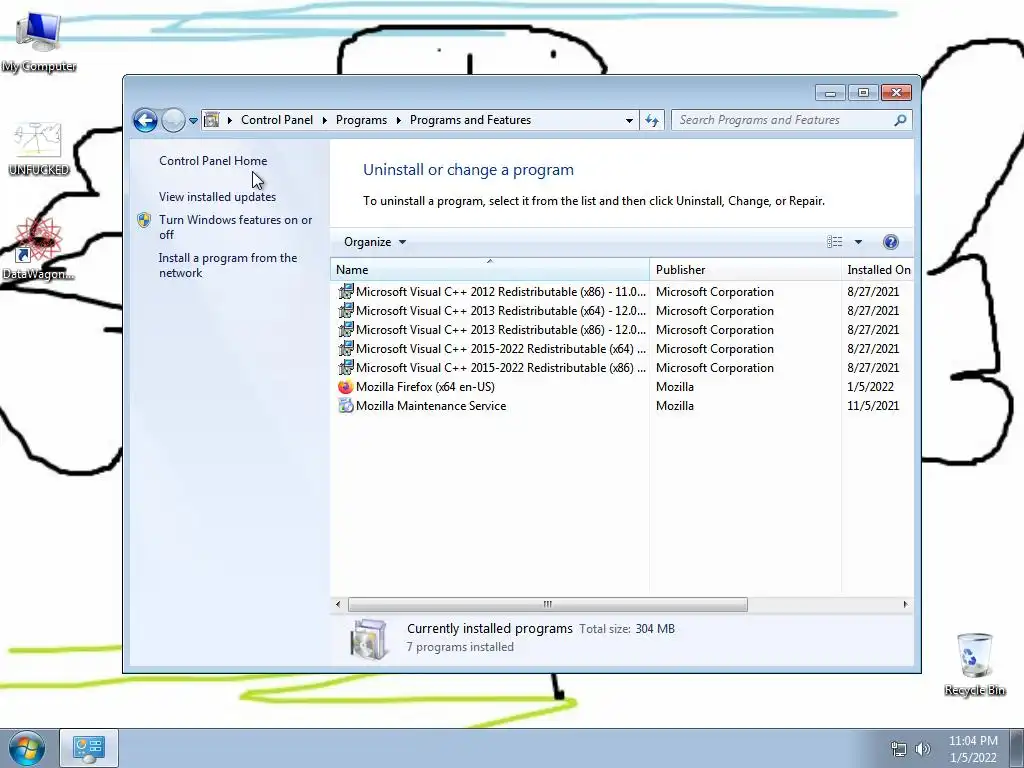Select Visual C++ 2013 Redistributable (x86) row
The image size is (1024, 768).
[622, 330]
